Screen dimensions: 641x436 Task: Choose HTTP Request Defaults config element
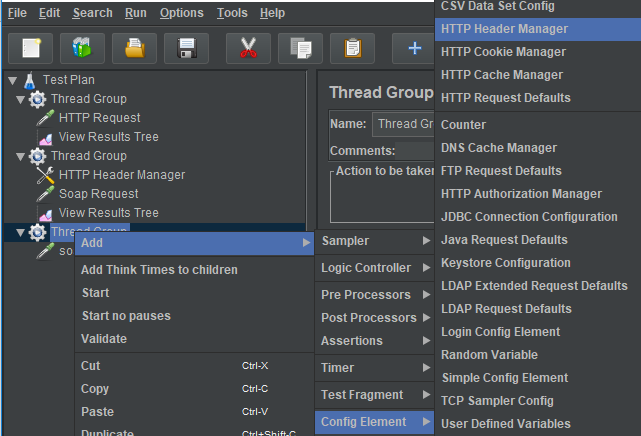click(538, 98)
